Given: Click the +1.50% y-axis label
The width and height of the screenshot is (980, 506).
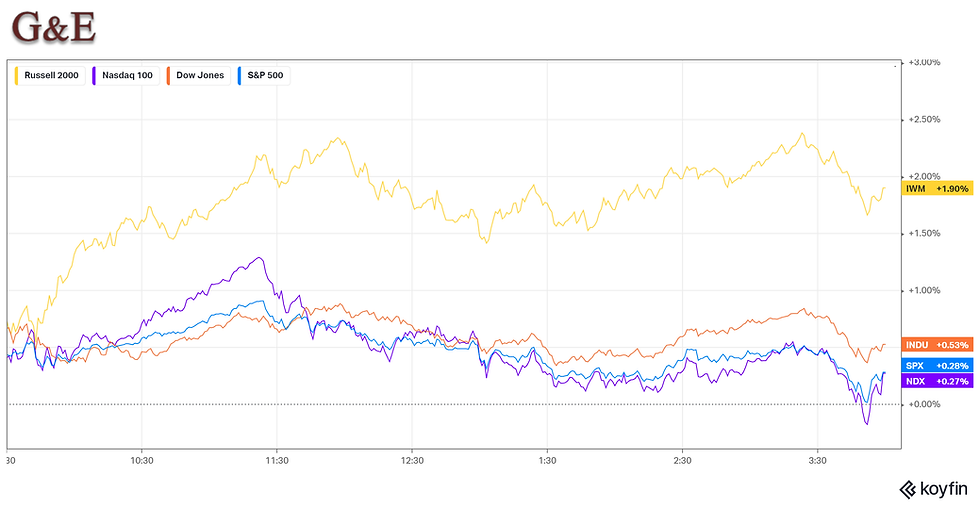Looking at the screenshot, I should coord(924,233).
